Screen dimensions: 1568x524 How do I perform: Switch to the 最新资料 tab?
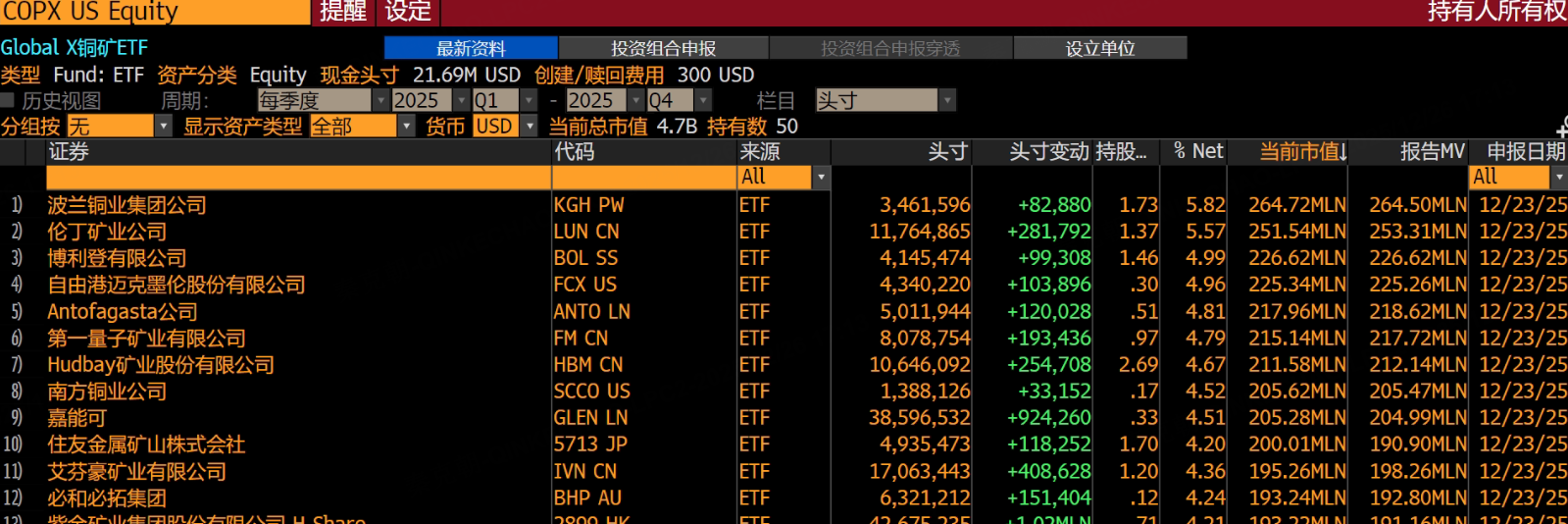(471, 48)
